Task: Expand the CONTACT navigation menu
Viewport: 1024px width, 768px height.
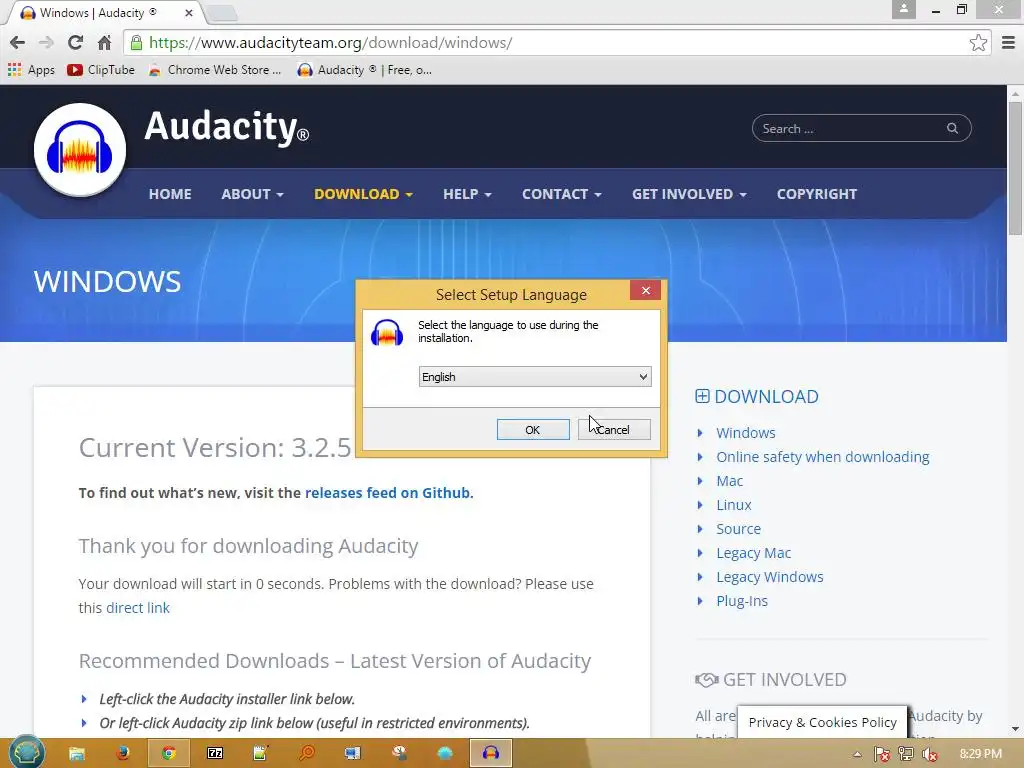Action: [562, 194]
